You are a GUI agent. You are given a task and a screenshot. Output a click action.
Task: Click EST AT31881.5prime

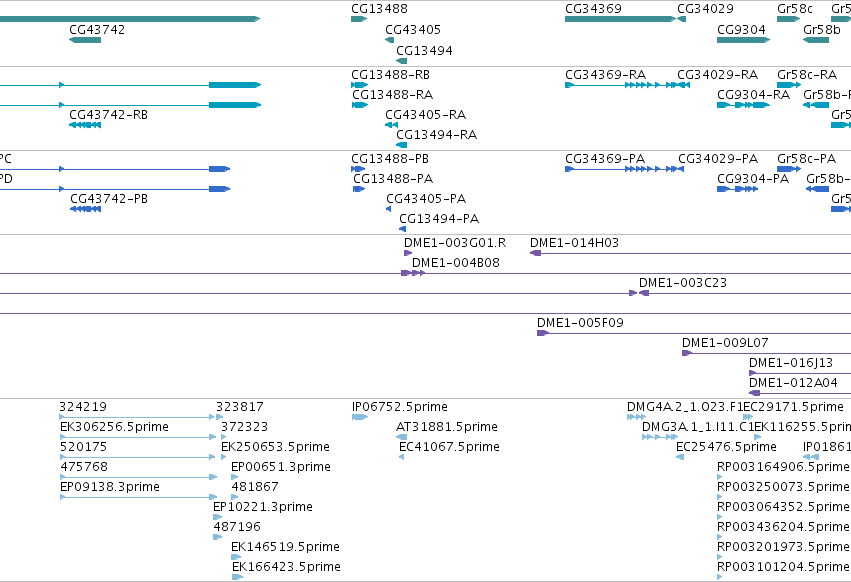[402, 437]
